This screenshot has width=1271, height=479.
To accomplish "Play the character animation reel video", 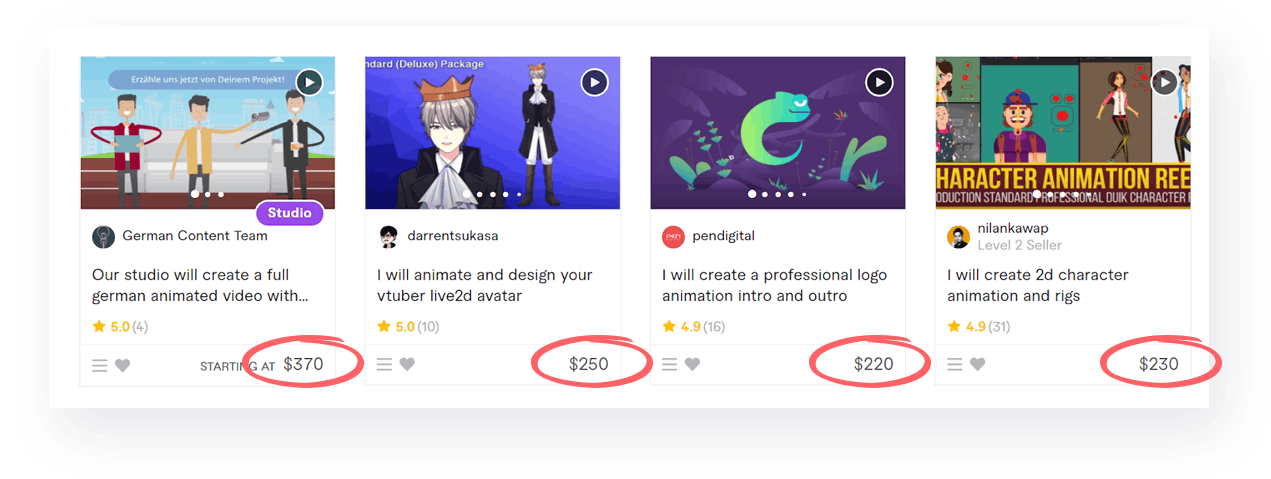I will (x=1164, y=82).
